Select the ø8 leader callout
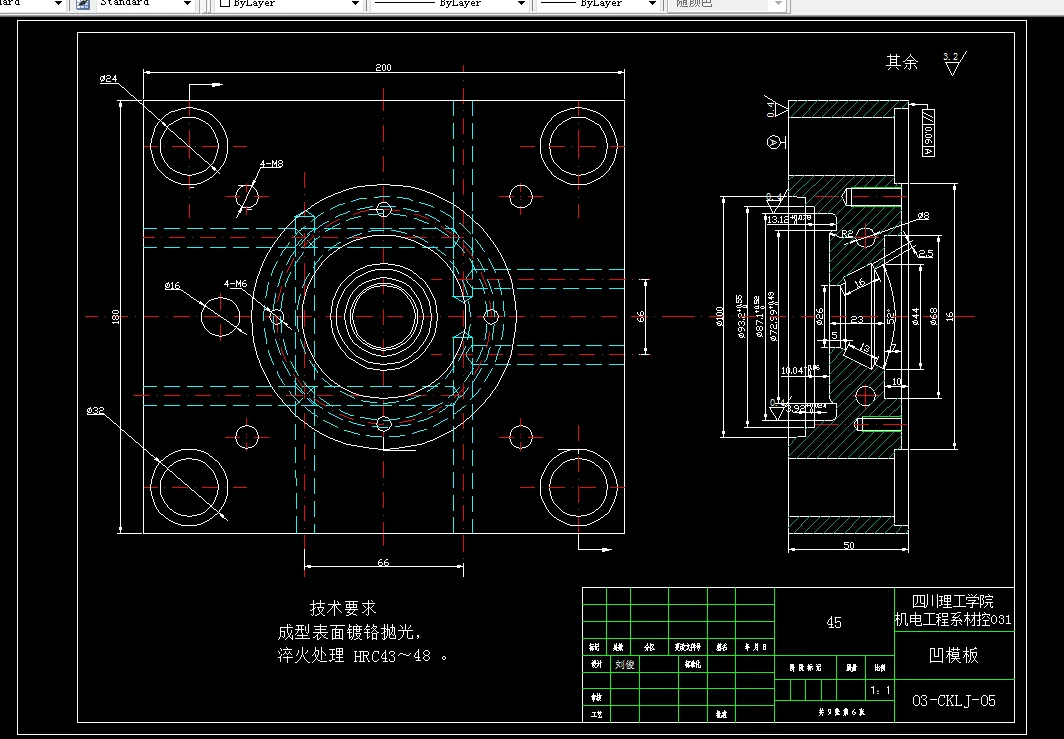 tap(923, 216)
